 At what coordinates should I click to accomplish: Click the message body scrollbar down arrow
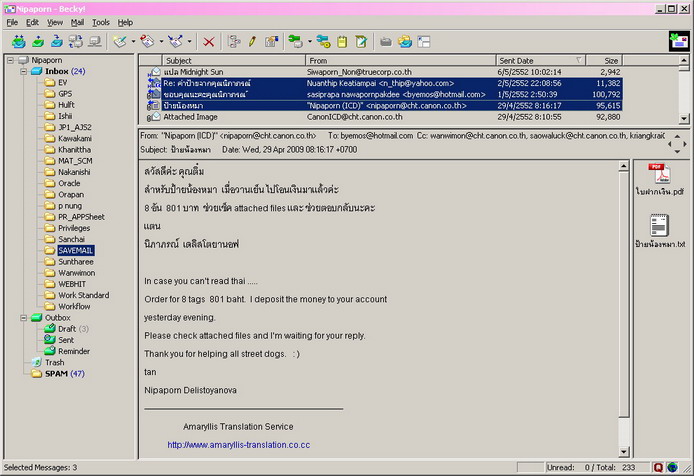624,452
